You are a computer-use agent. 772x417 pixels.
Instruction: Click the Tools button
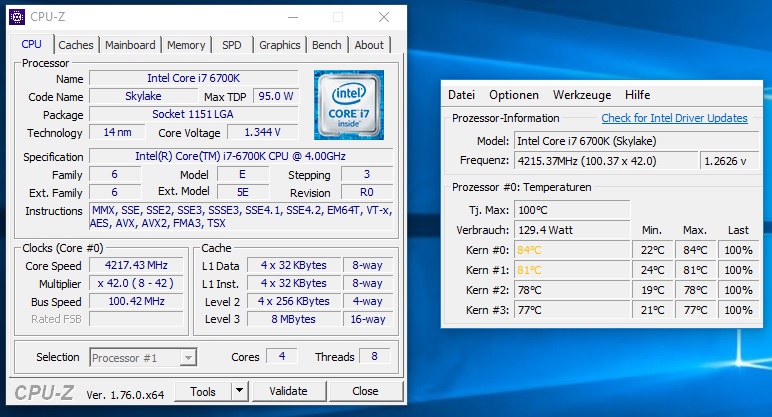coord(203,391)
